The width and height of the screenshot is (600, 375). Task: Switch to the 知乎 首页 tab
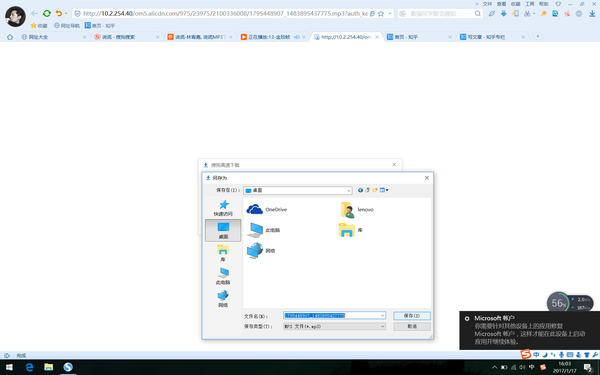tap(417, 37)
